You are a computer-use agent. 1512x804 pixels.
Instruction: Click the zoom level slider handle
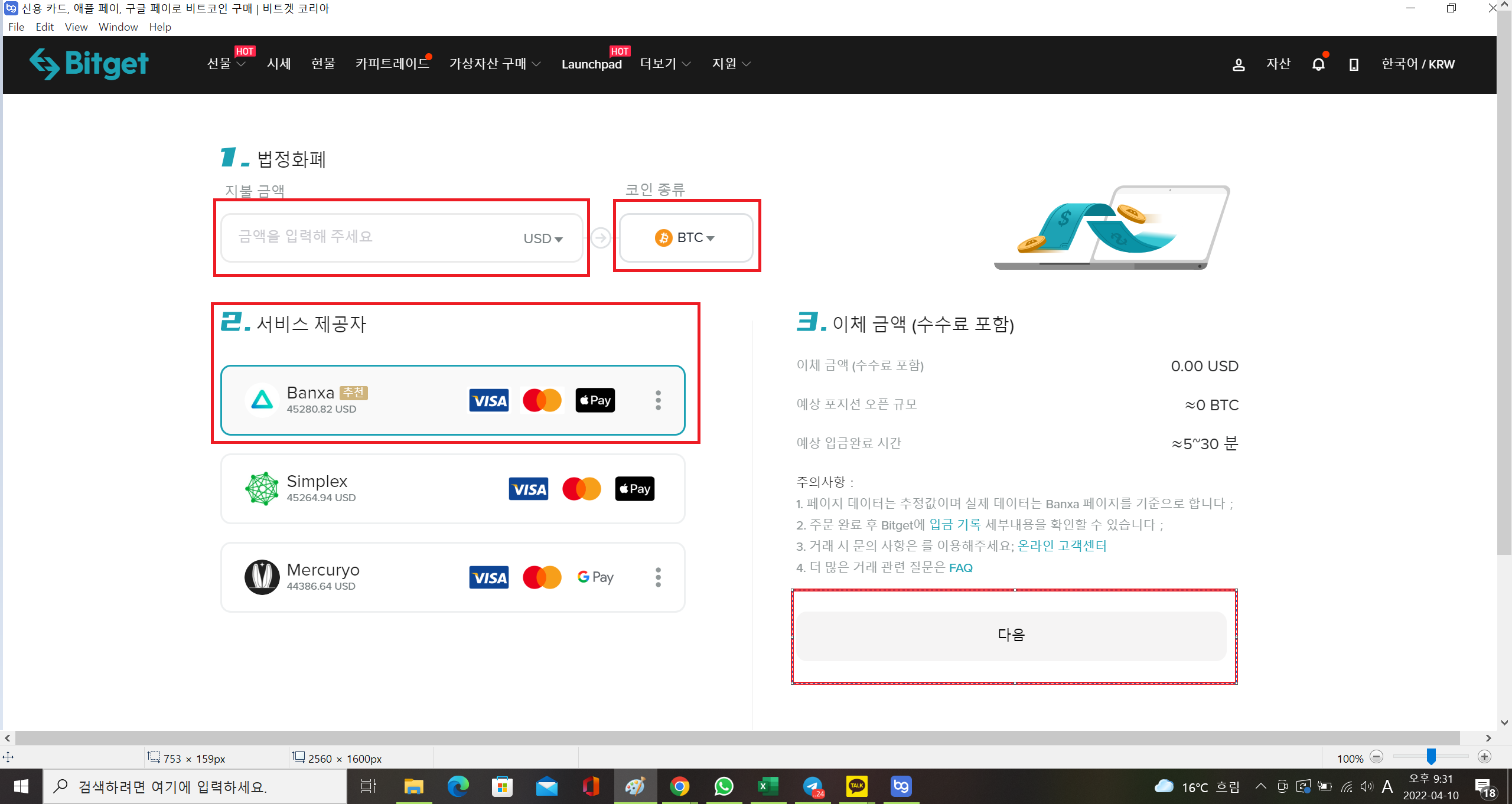[1431, 757]
